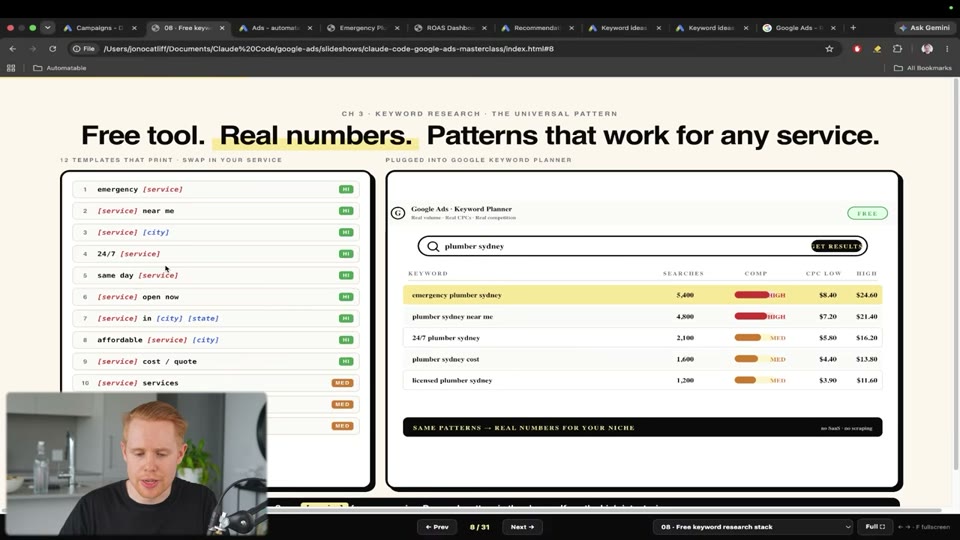Click the magnifier icon in search box
Viewport: 960px width, 540px height.
click(433, 246)
